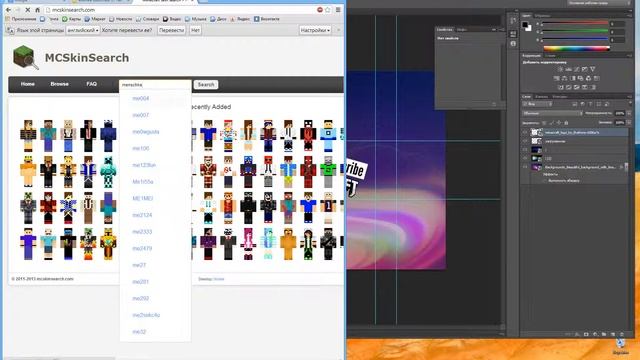The image size is (640, 360).
Task: Click the delete layer trash icon
Action: click(622, 334)
